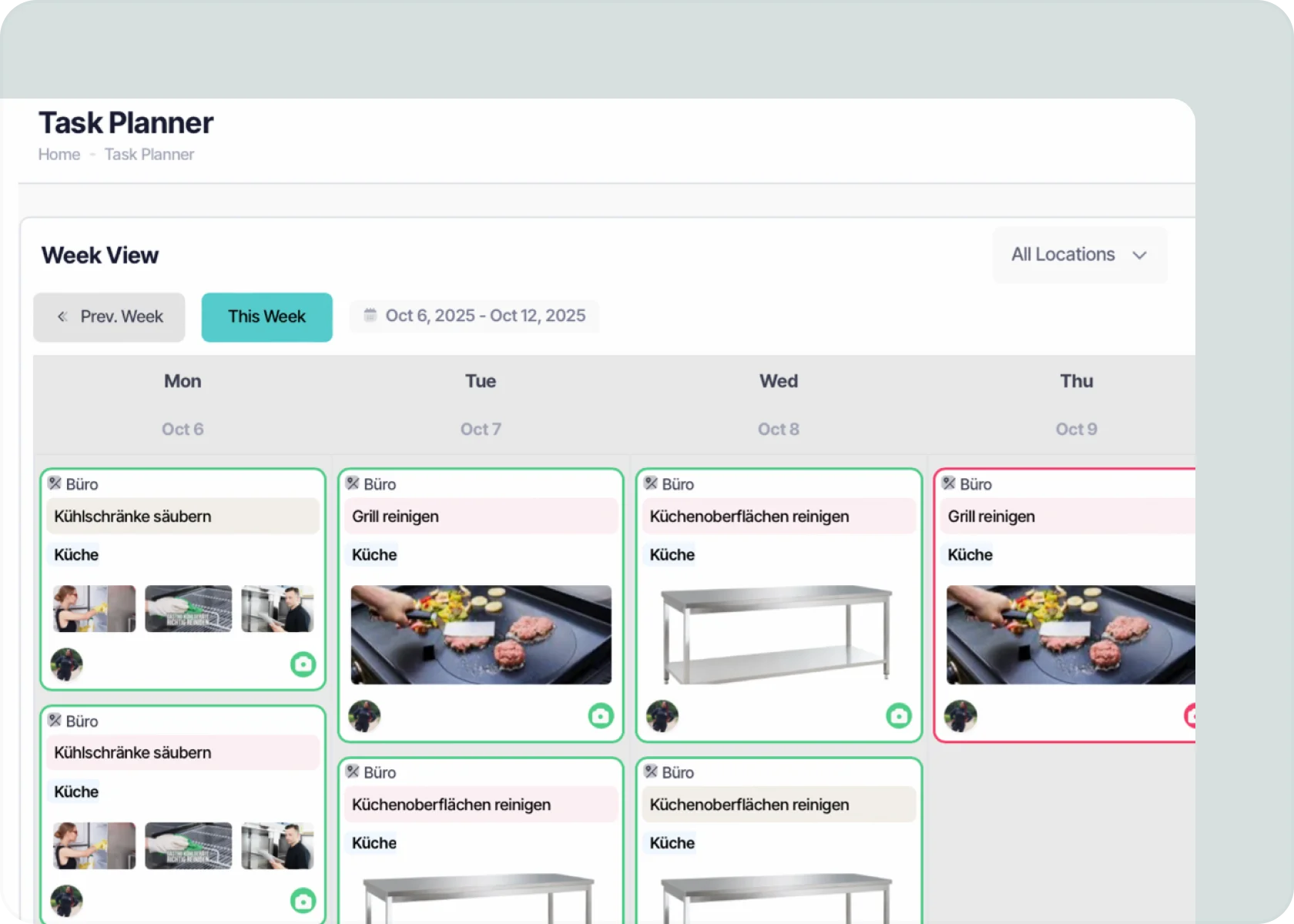
Task: Click the assignee avatar on Wednesday's first card
Action: click(662, 715)
